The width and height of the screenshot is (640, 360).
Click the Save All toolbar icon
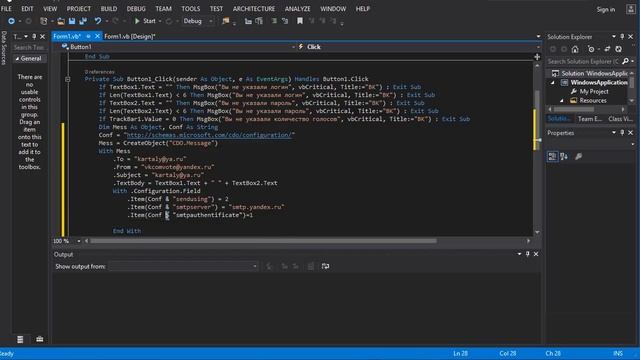(83, 21)
